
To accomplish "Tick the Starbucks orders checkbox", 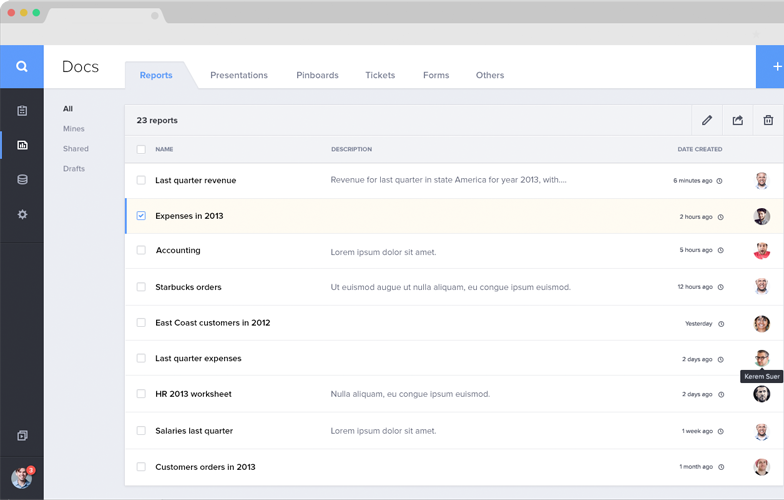I will pyautogui.click(x=141, y=287).
